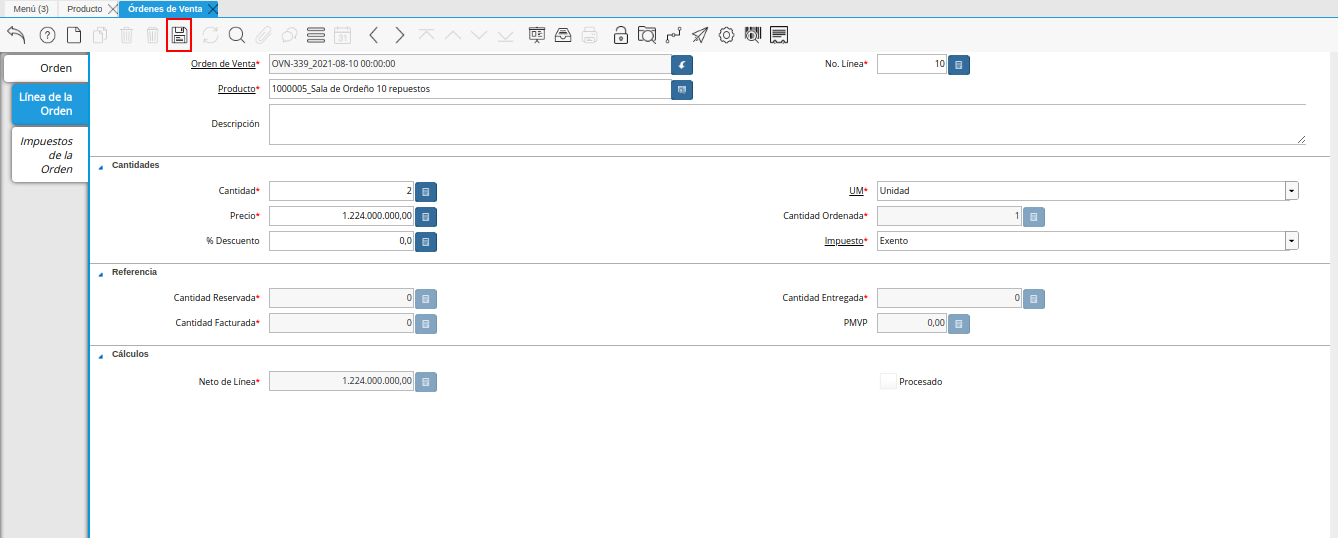This screenshot has height=538, width=1338.
Task: Click the gear process icon in toolbar
Action: (726, 35)
